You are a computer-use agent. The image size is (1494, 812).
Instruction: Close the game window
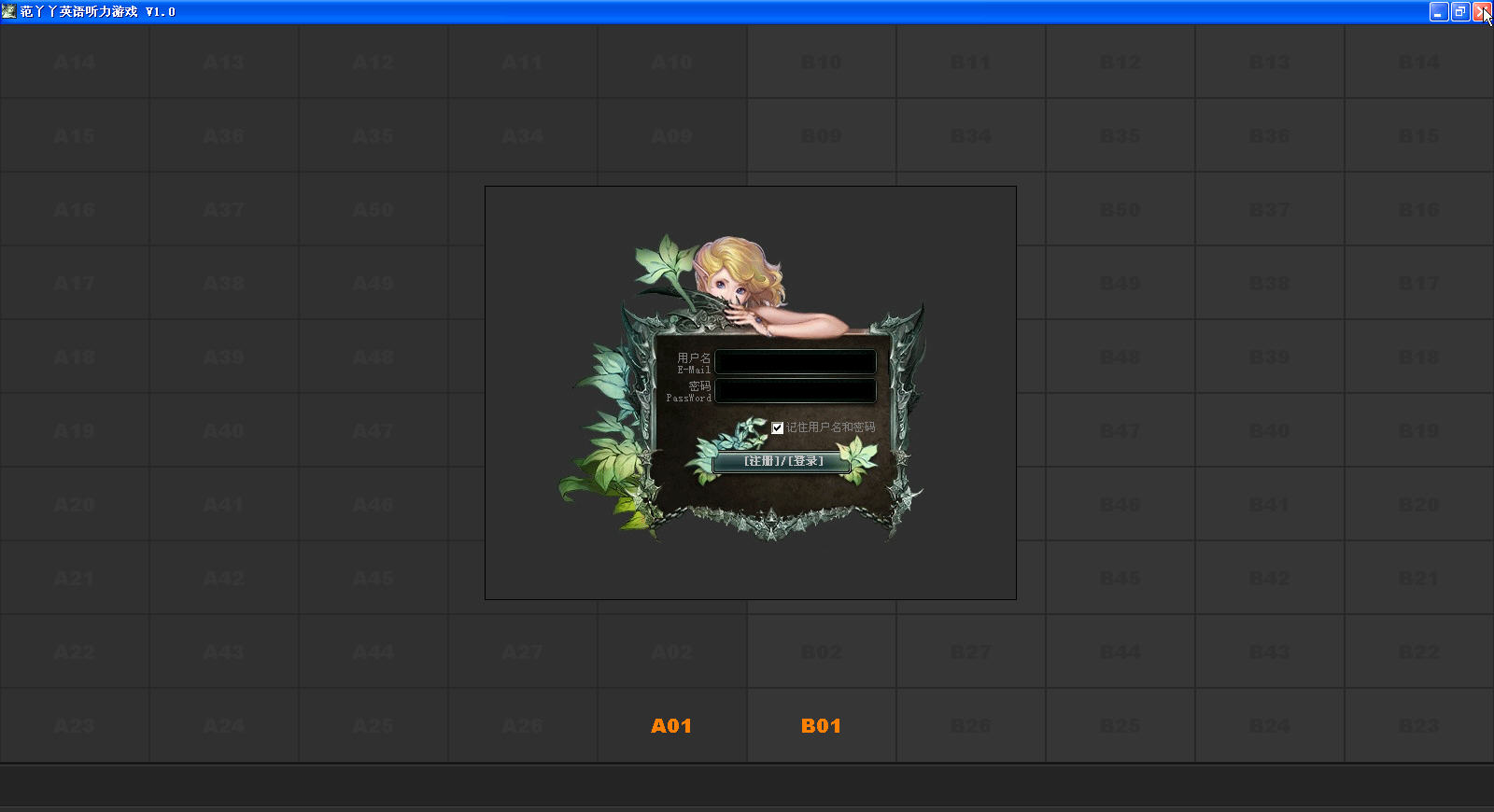pos(1482,11)
